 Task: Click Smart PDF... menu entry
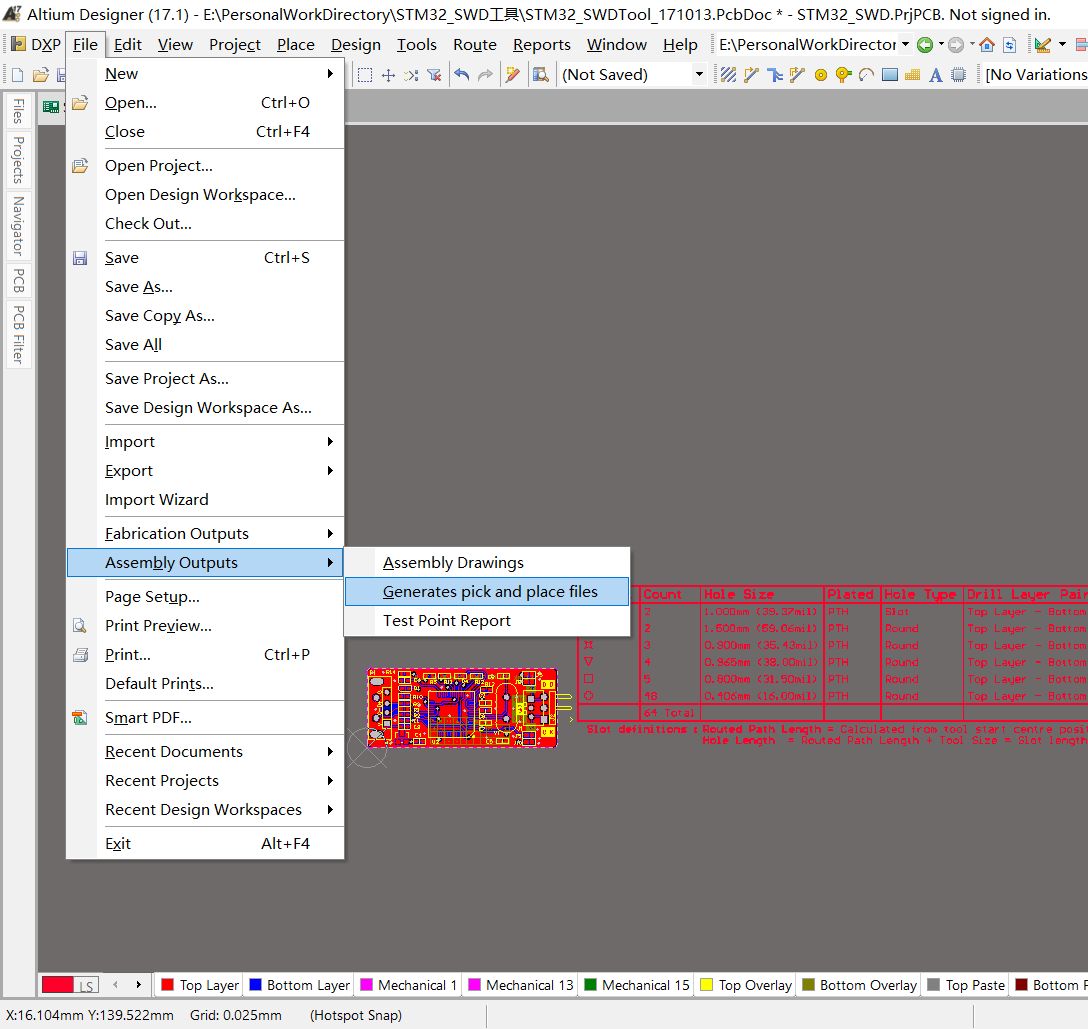205,718
